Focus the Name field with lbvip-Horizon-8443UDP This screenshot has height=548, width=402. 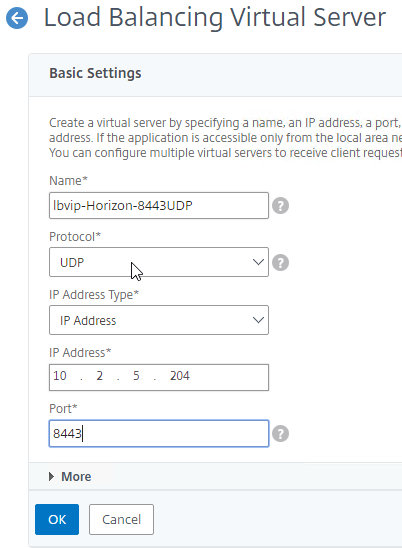(159, 206)
